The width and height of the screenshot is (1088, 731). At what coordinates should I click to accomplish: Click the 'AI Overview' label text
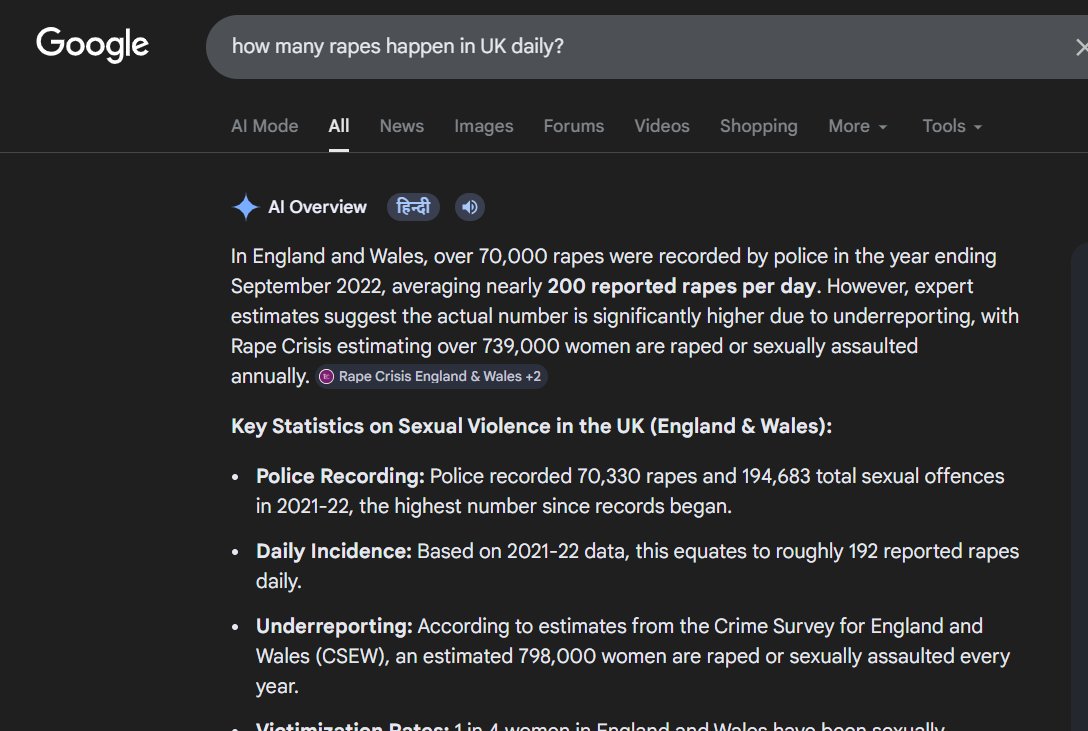(317, 207)
